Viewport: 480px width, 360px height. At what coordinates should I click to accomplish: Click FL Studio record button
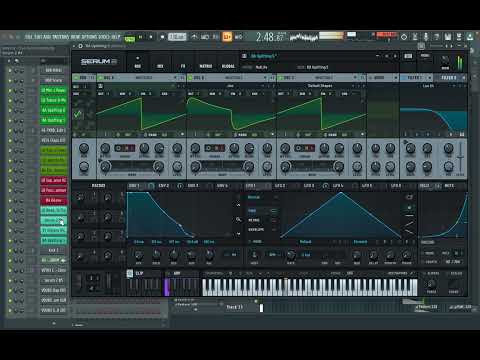(x=162, y=37)
